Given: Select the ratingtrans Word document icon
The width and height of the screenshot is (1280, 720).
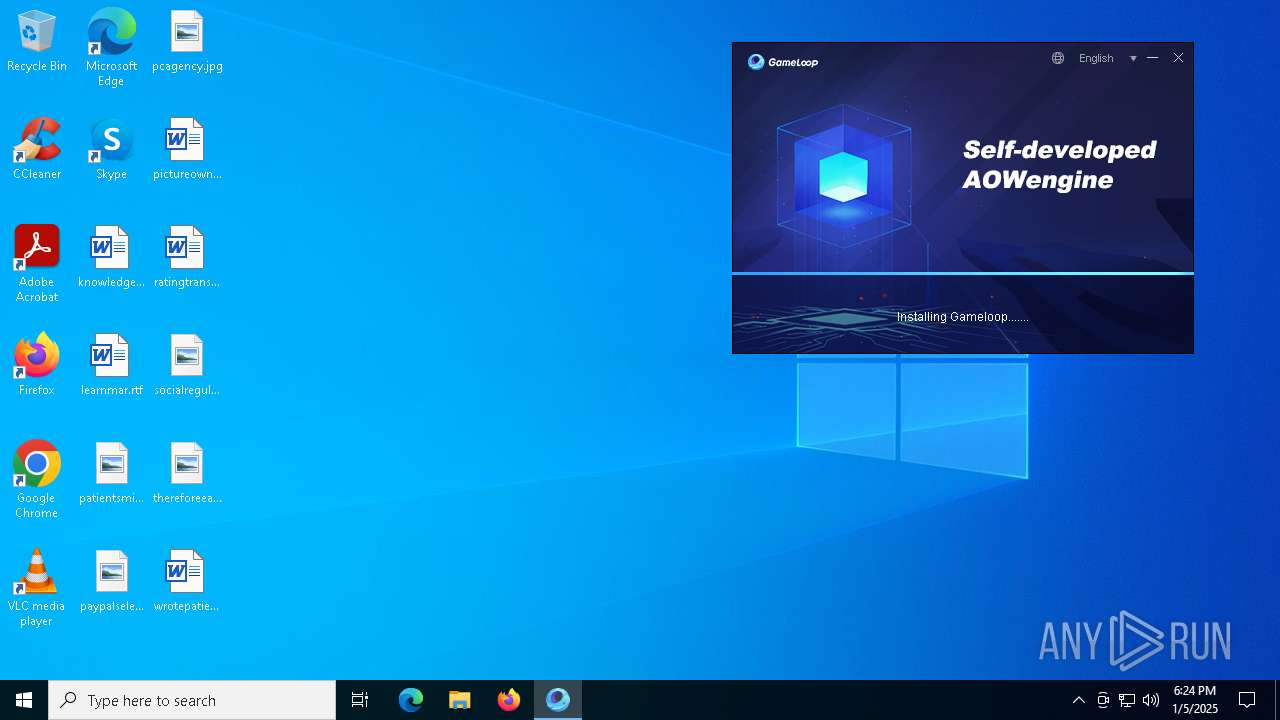Looking at the screenshot, I should (x=187, y=258).
